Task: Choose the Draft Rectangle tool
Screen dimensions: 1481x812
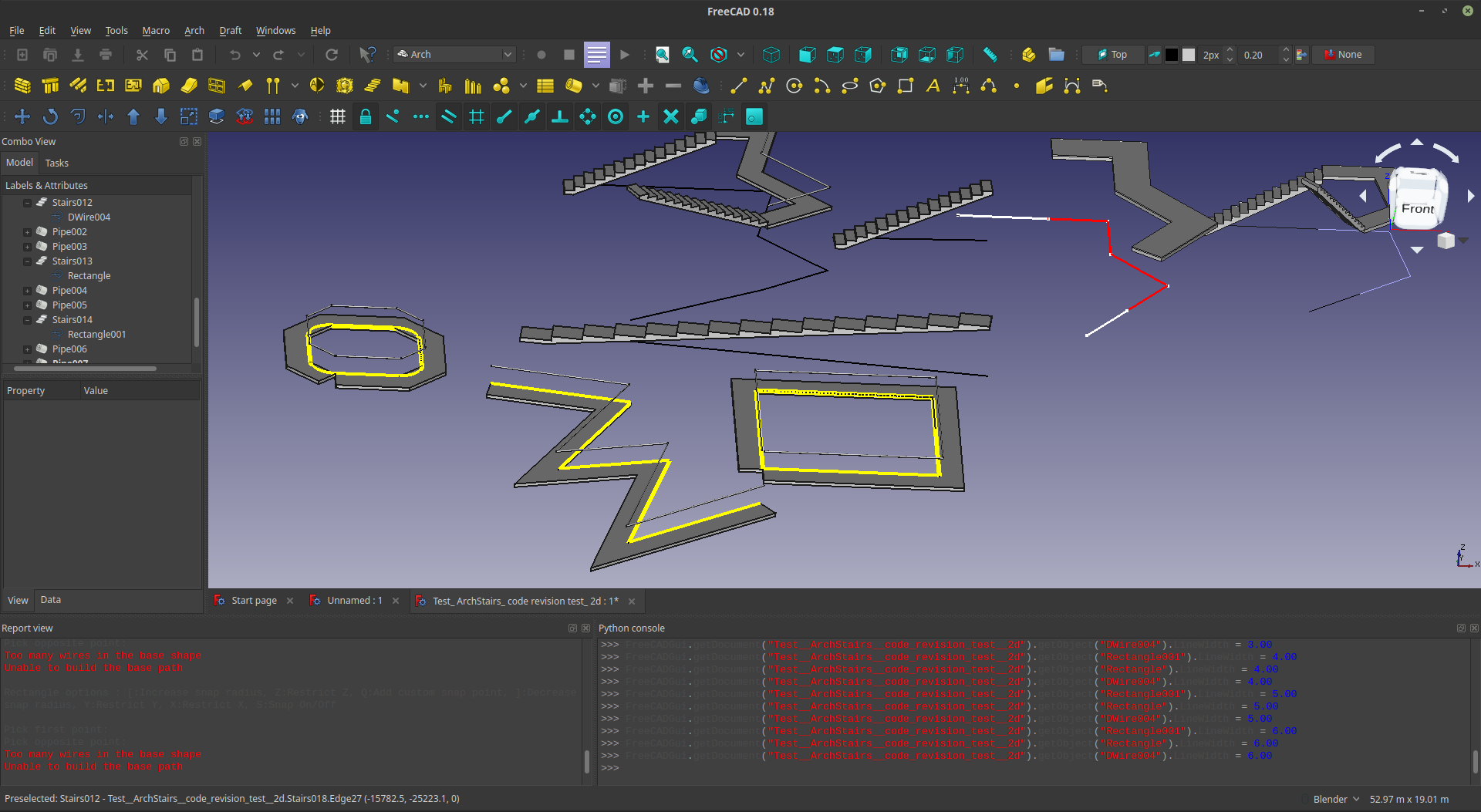Action: coord(905,86)
